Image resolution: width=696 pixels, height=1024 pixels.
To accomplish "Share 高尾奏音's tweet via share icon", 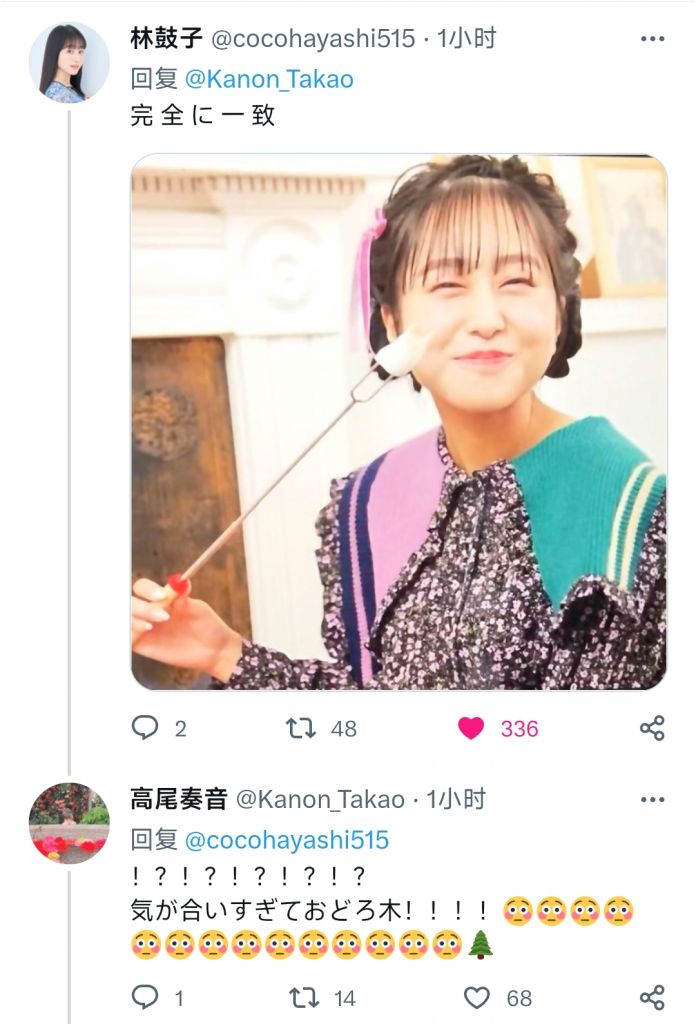I will point(652,997).
